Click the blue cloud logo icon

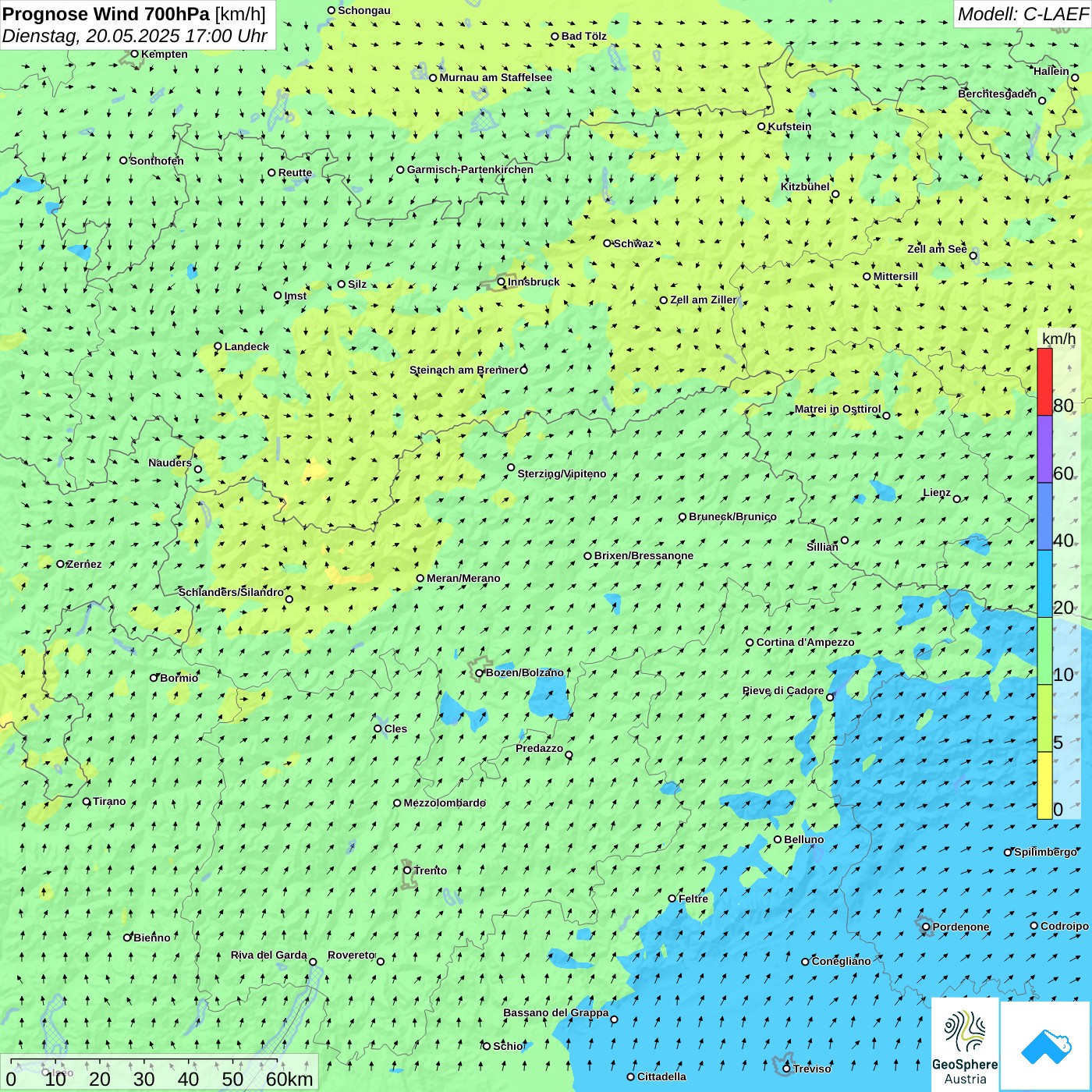(1046, 1045)
